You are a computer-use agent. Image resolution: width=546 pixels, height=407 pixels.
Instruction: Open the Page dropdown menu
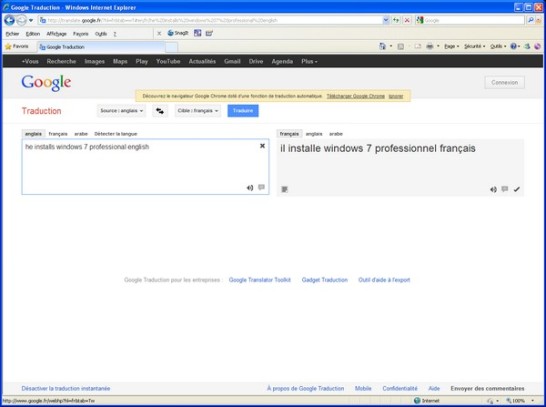pyautogui.click(x=452, y=46)
